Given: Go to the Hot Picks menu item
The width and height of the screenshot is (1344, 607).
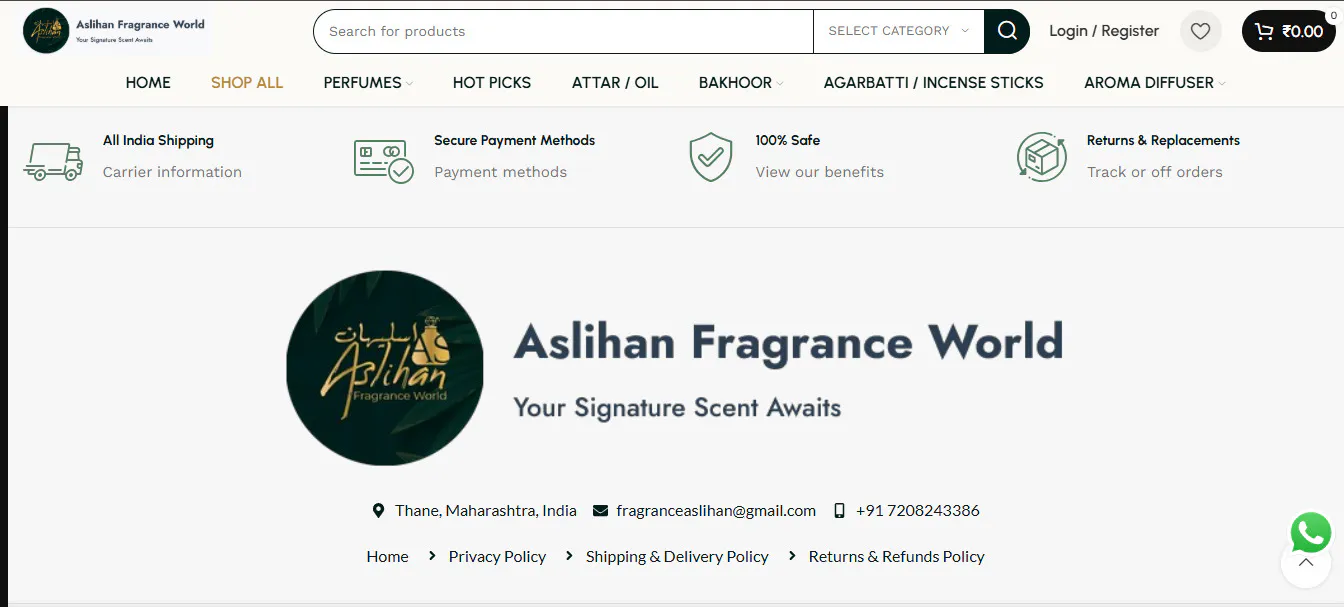Looking at the screenshot, I should (x=492, y=83).
